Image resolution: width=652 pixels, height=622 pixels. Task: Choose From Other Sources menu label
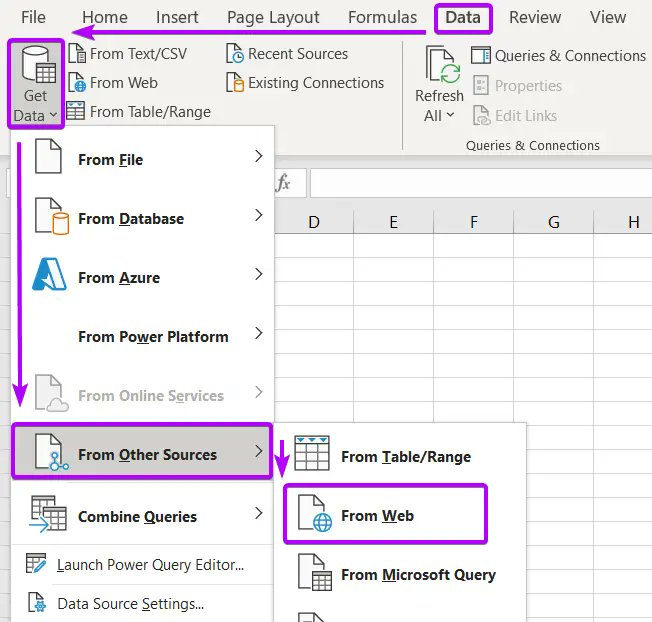[x=148, y=455]
